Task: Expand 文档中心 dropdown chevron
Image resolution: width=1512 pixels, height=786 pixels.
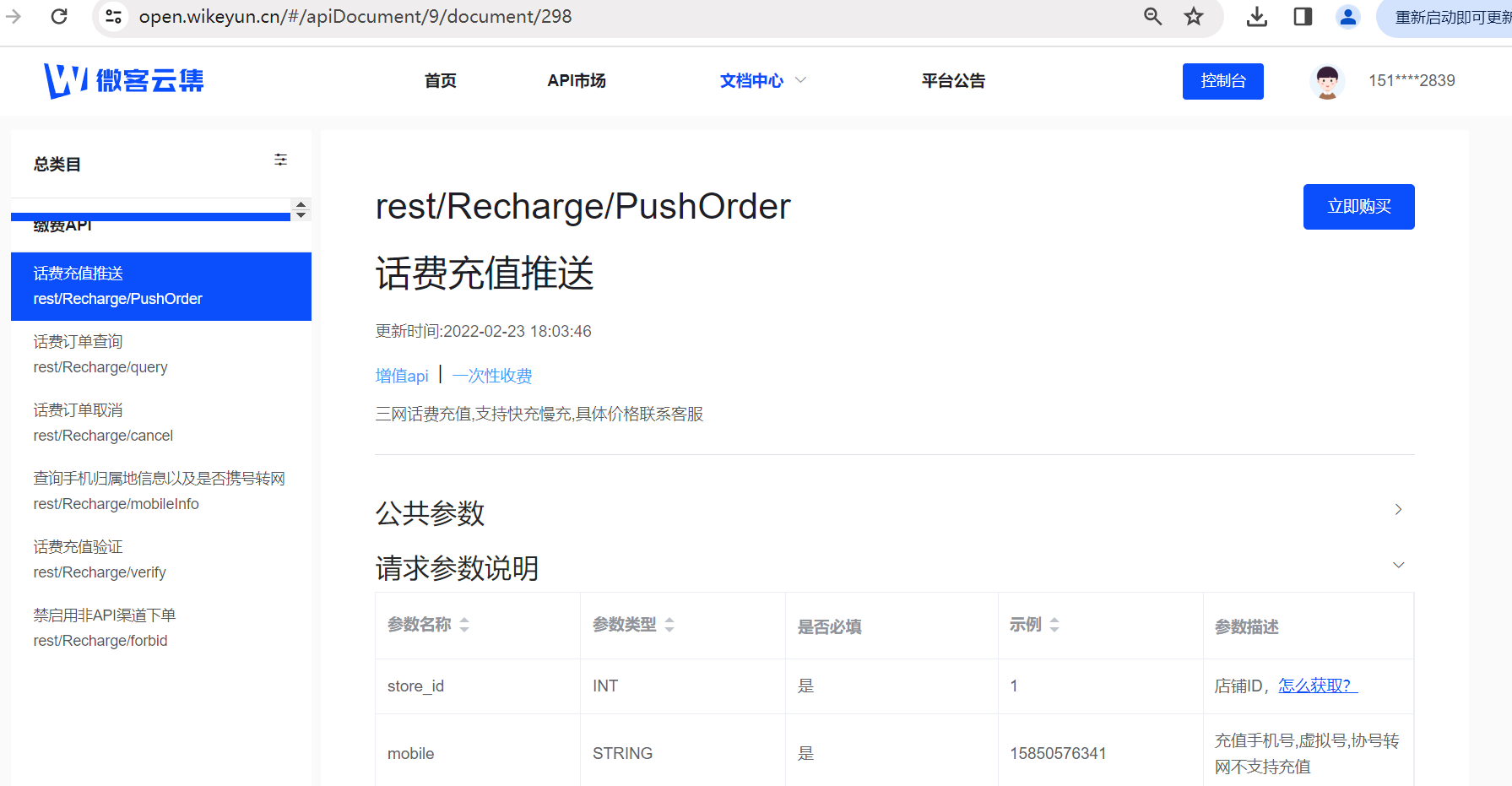Action: pos(801,80)
